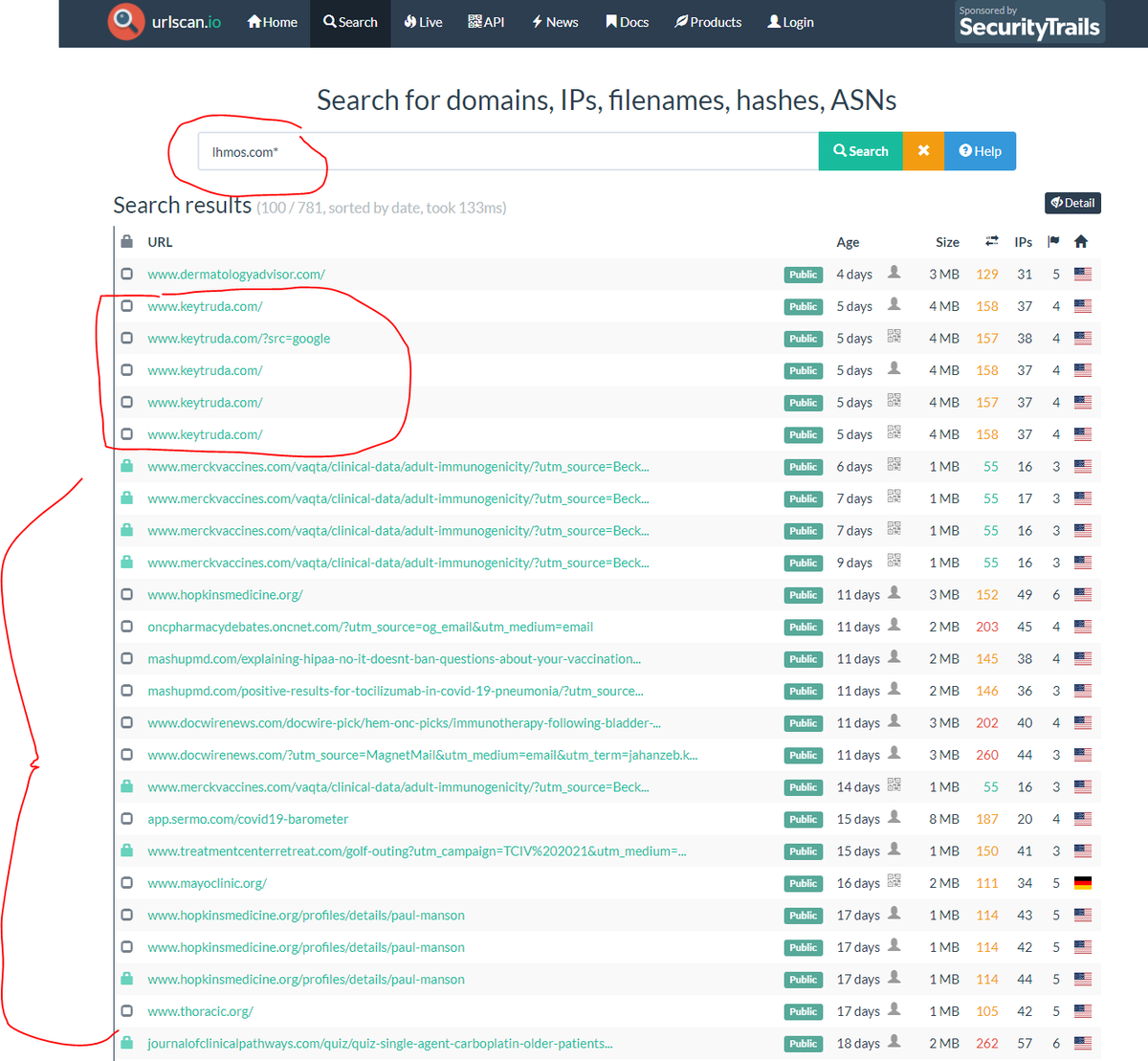Open the News navigation item

click(x=555, y=22)
